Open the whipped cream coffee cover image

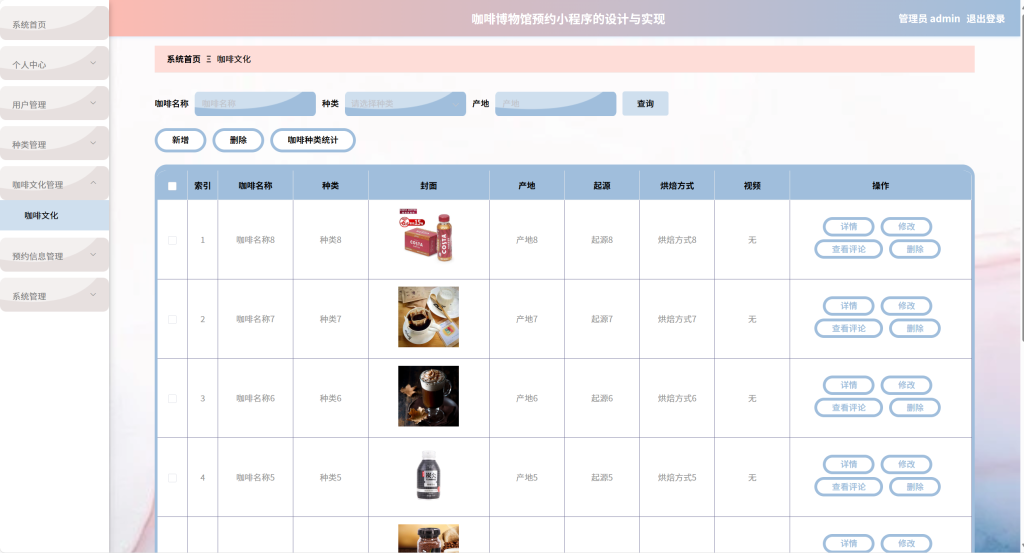coord(428,396)
